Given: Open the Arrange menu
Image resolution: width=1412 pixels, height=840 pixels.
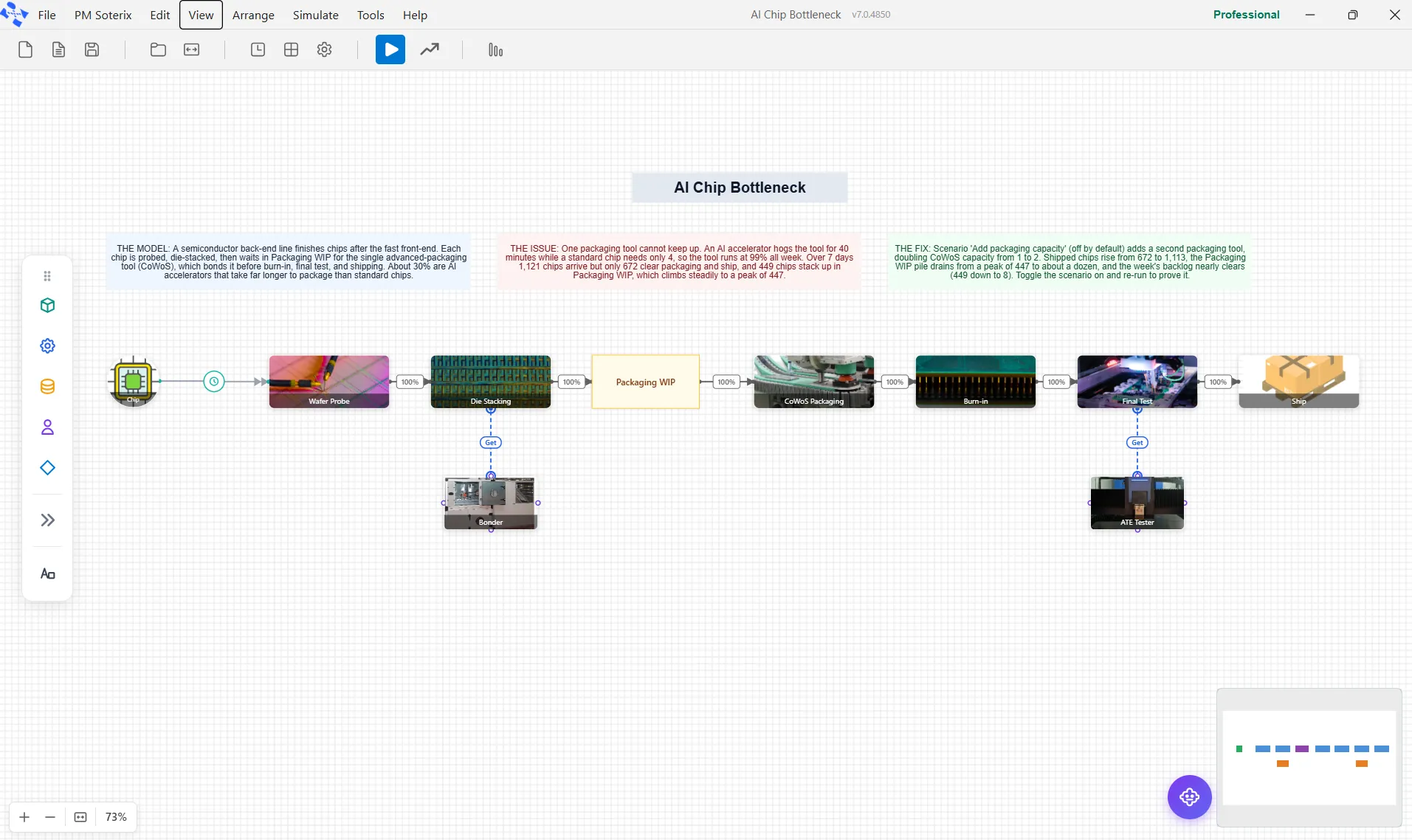Looking at the screenshot, I should pyautogui.click(x=253, y=15).
